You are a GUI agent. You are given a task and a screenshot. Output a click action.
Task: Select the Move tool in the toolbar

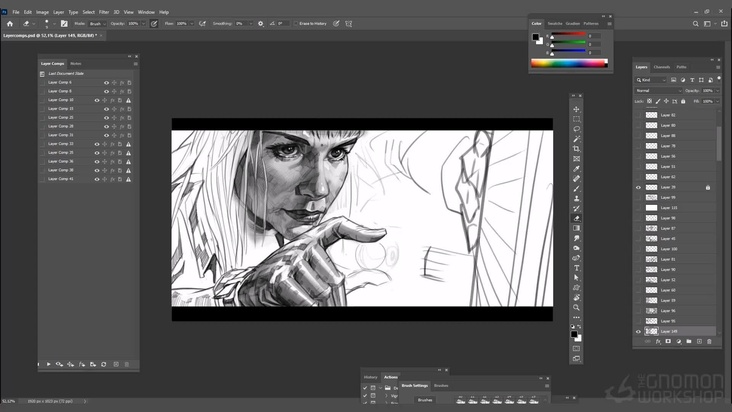coord(577,109)
